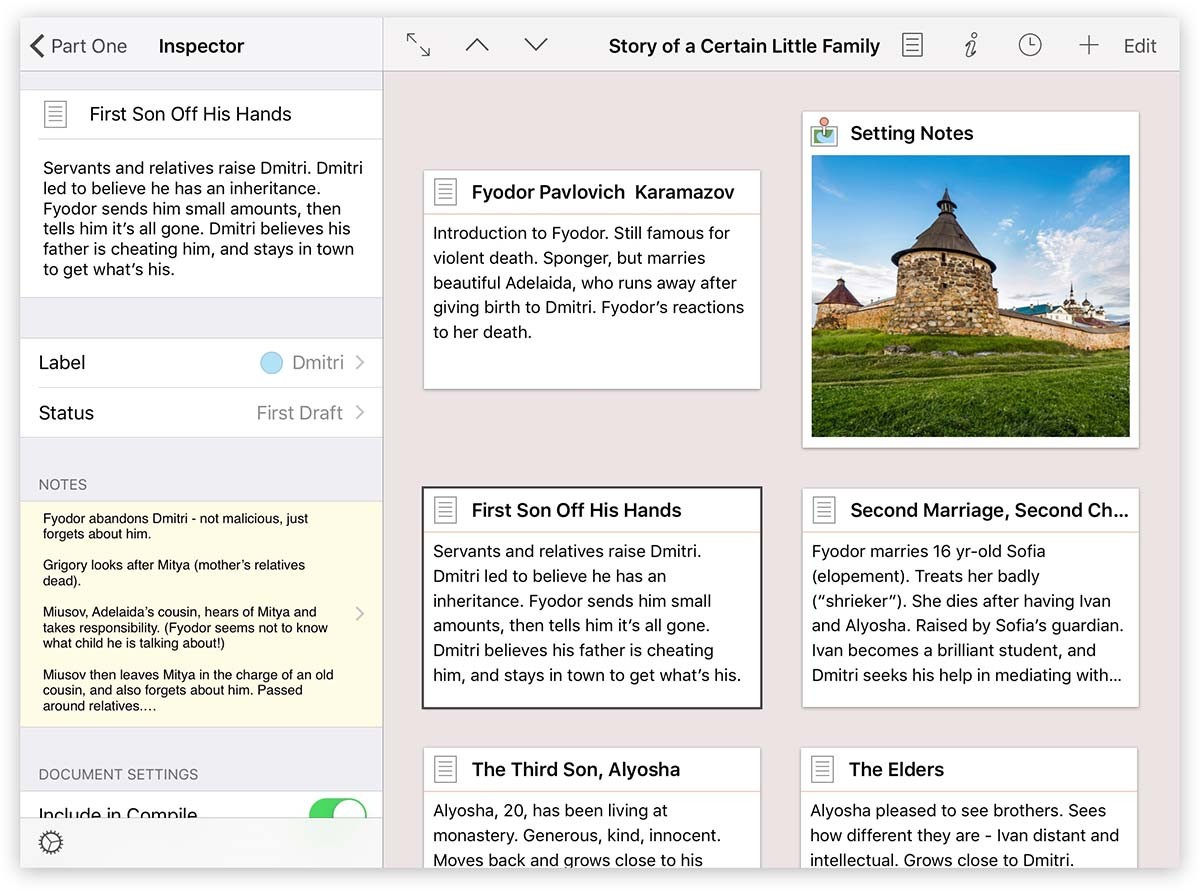
Task: Expand the Label row set to Dmitri
Action: pyautogui.click(x=201, y=363)
